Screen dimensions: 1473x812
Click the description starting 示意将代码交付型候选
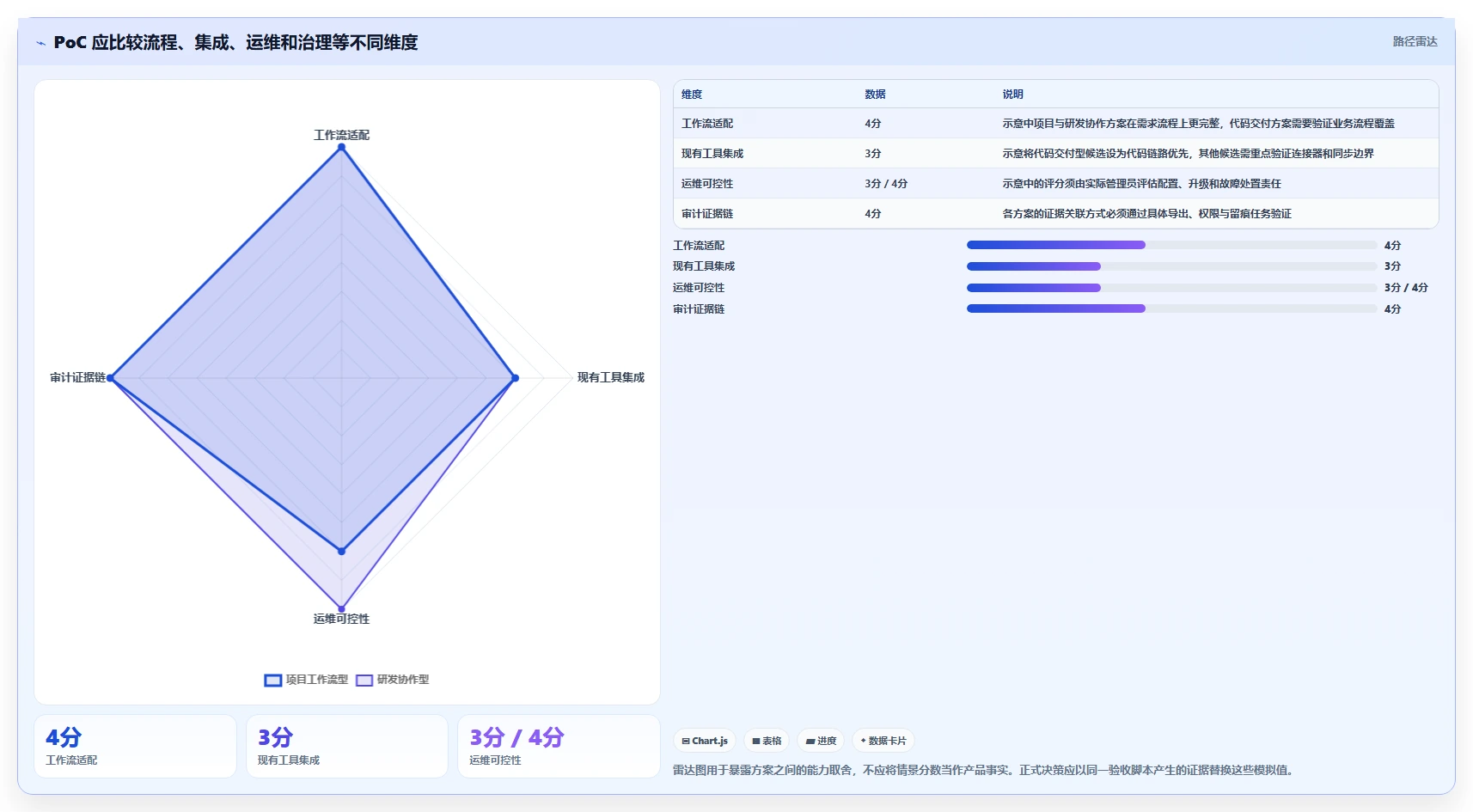(x=1188, y=154)
